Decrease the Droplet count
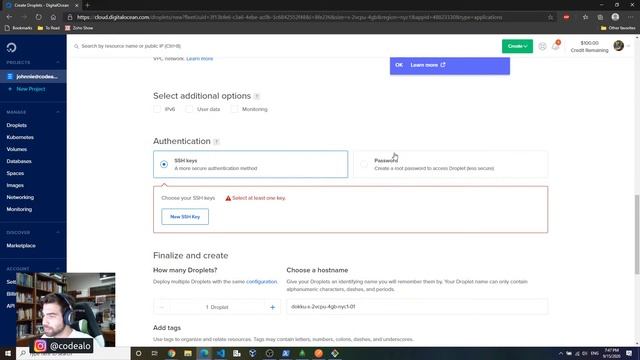This screenshot has width=640, height=360. point(162,307)
